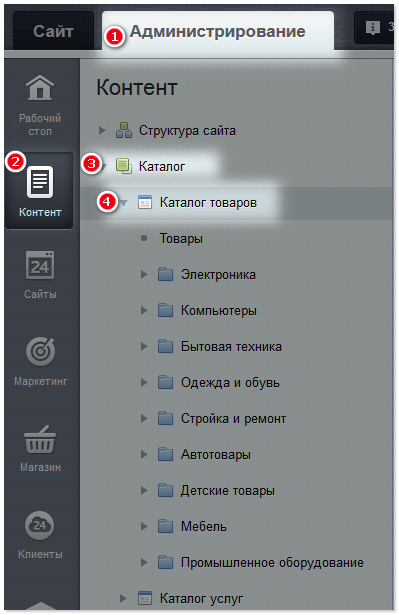
Task: Expand the Бытовая техника folder
Action: (x=144, y=346)
